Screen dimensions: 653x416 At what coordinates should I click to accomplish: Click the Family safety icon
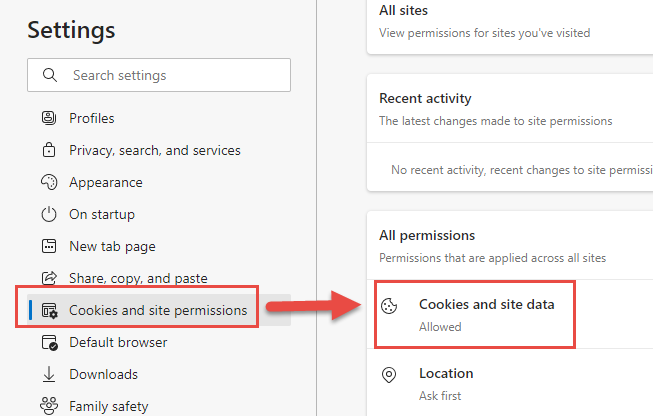tap(49, 406)
